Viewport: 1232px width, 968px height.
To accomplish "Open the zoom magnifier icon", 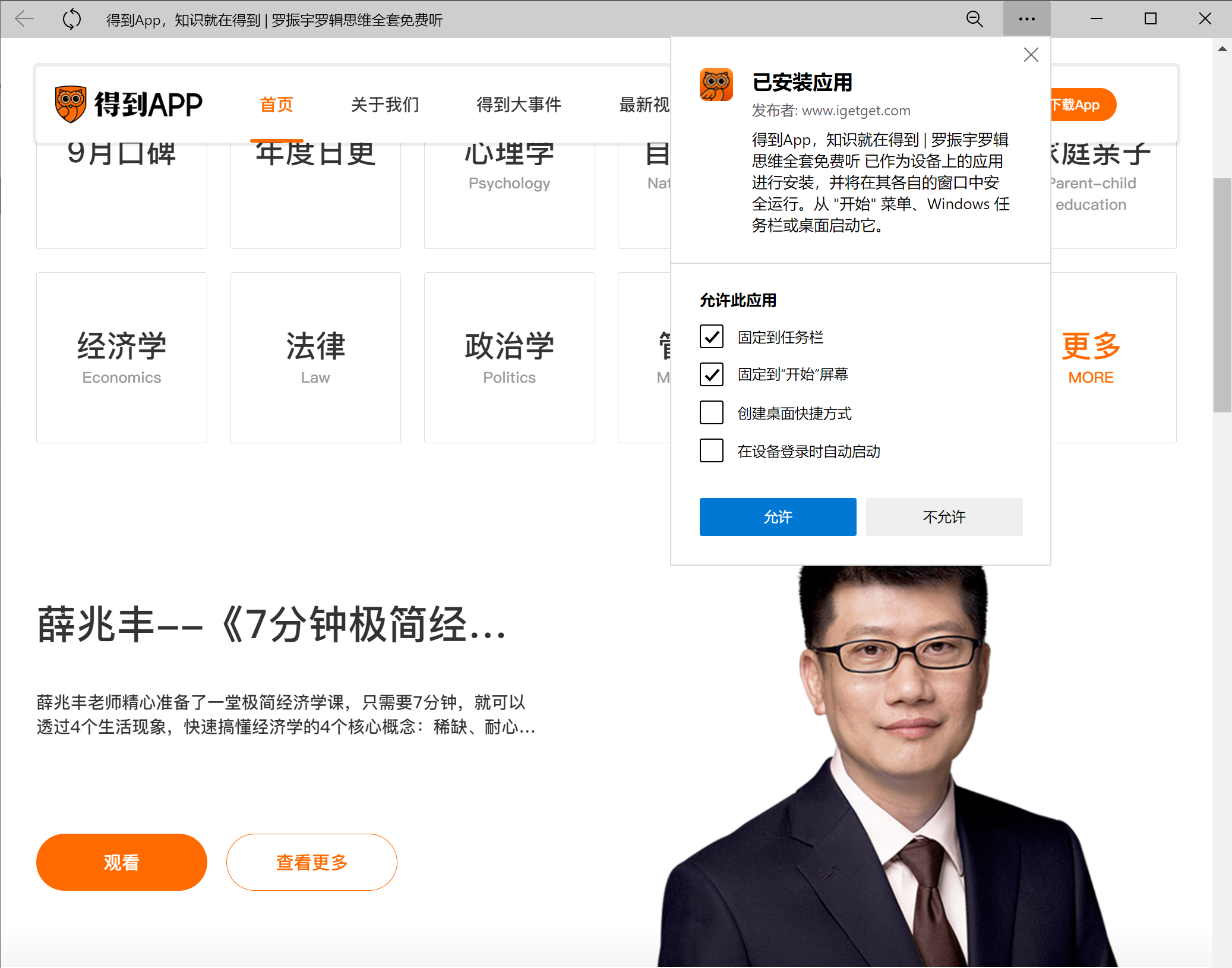I will 974,19.
